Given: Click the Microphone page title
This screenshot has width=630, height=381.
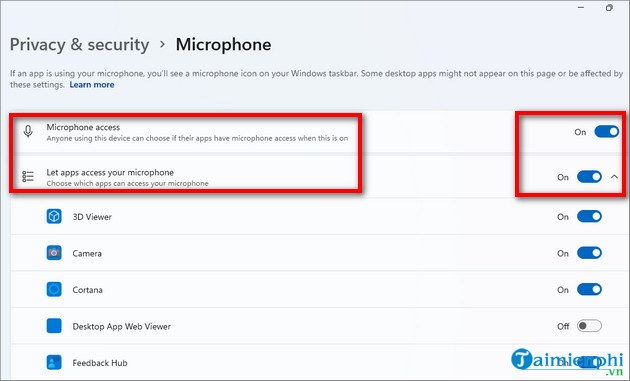Looking at the screenshot, I should 223,44.
